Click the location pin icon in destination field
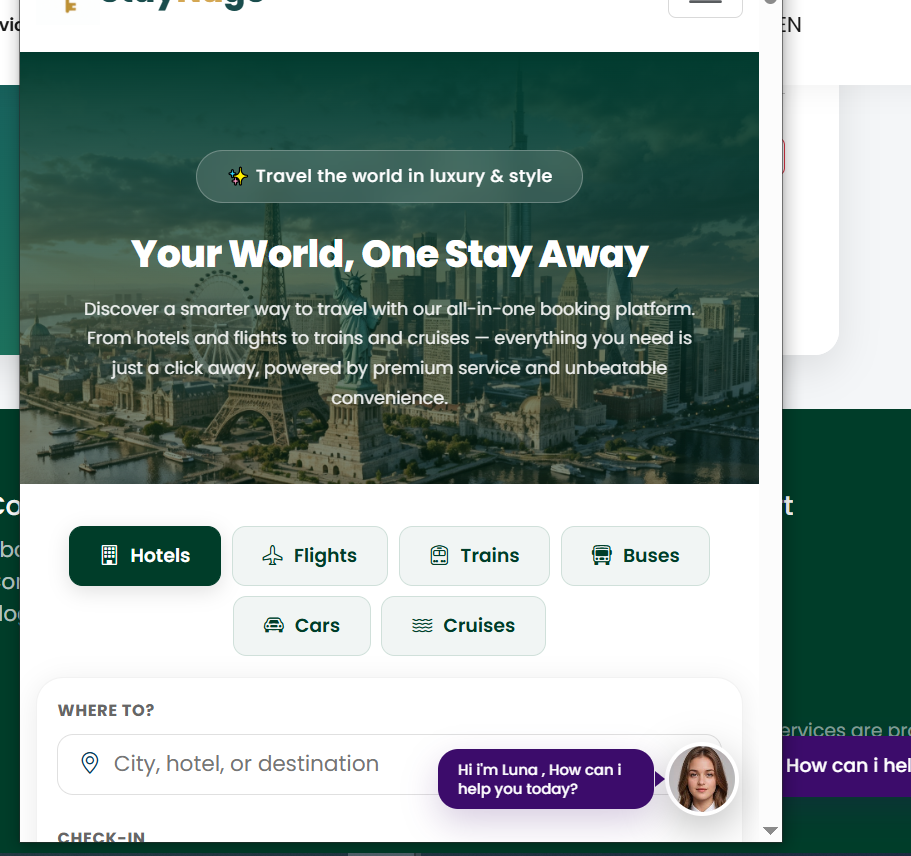 [x=90, y=764]
